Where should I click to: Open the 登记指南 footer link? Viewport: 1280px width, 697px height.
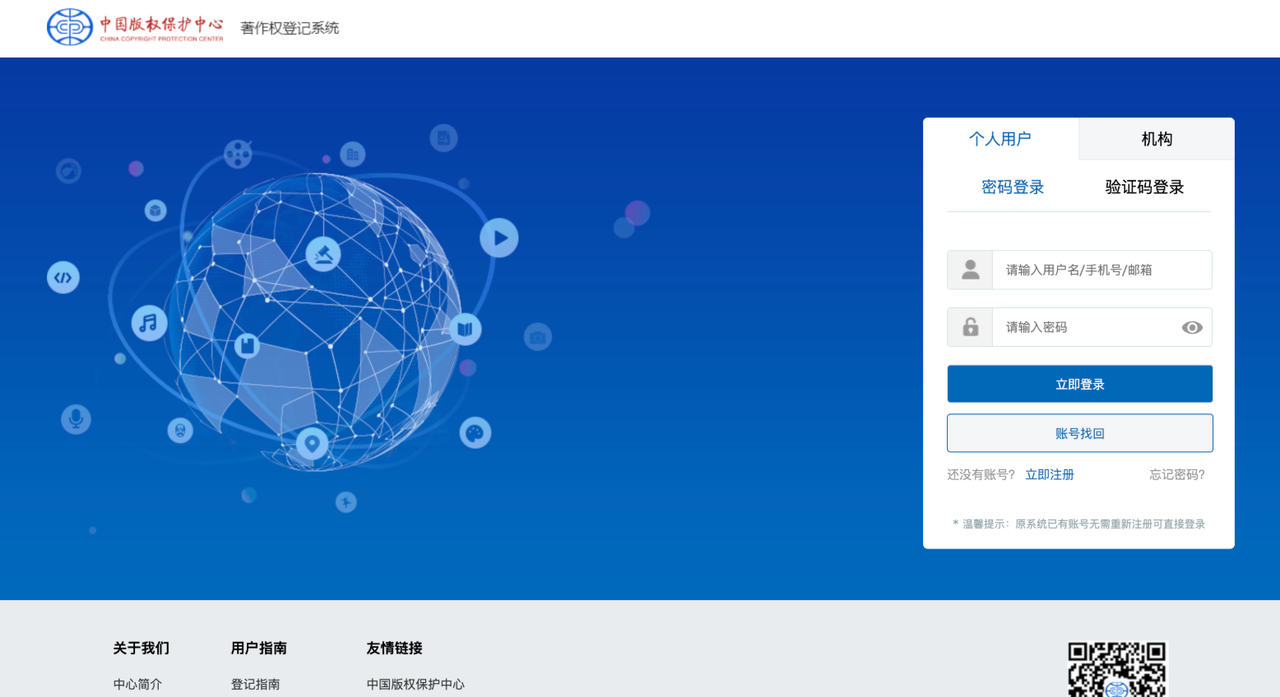[x=255, y=685]
